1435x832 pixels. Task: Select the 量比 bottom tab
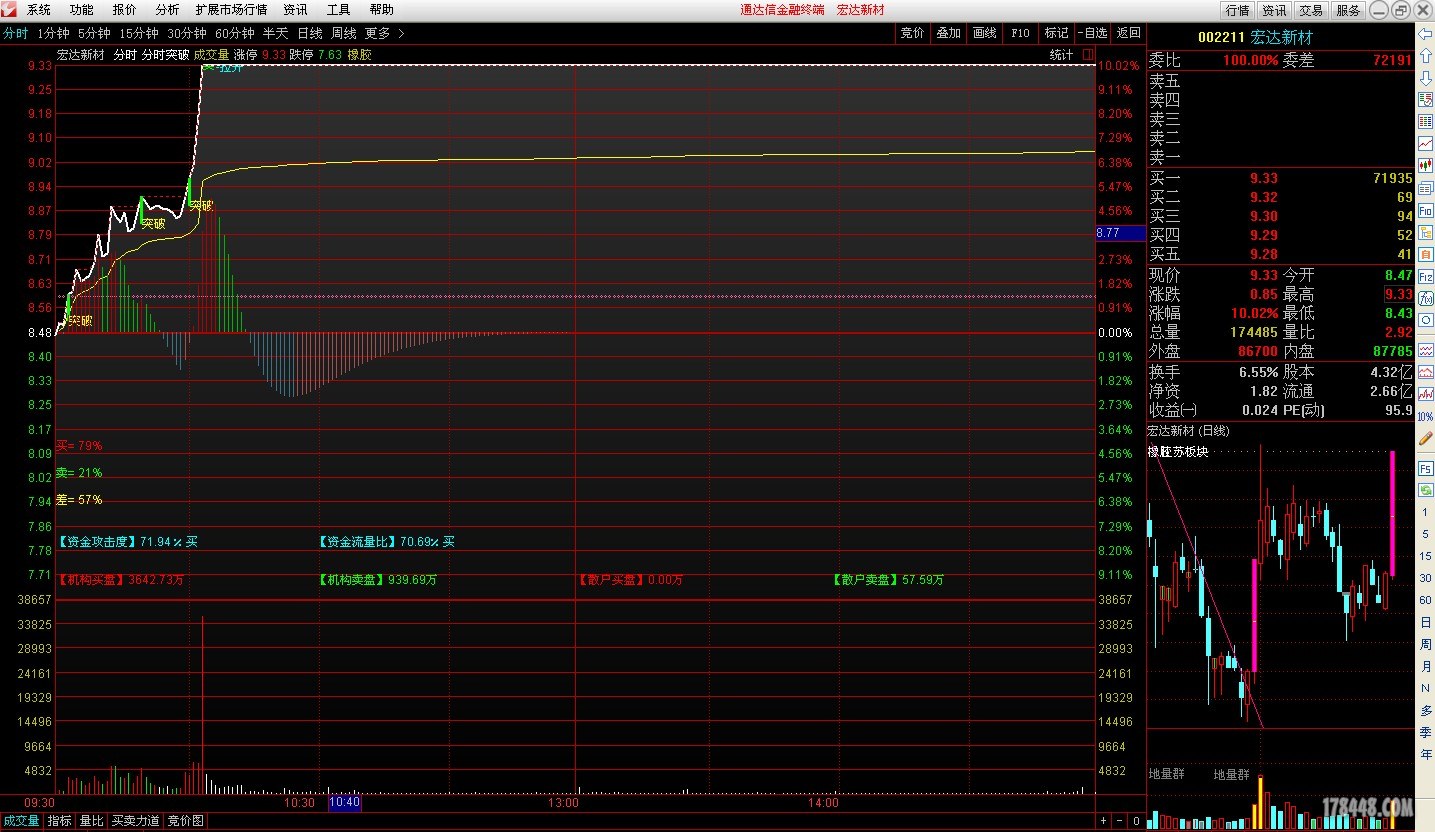tap(91, 821)
